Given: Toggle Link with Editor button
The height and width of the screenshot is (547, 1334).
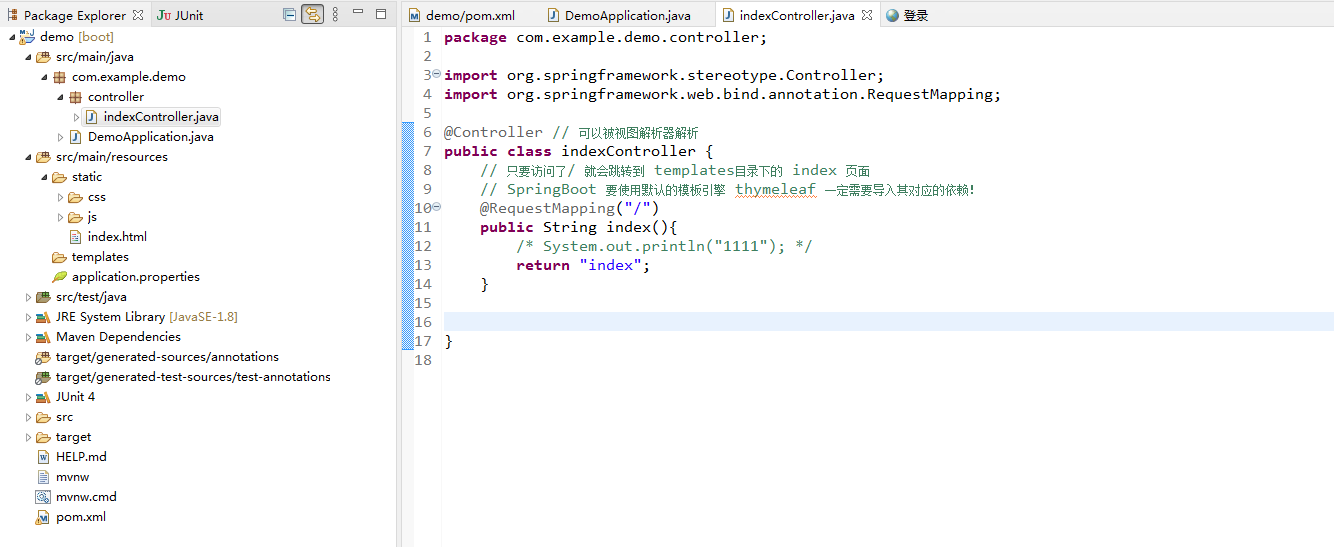Looking at the screenshot, I should click(312, 15).
